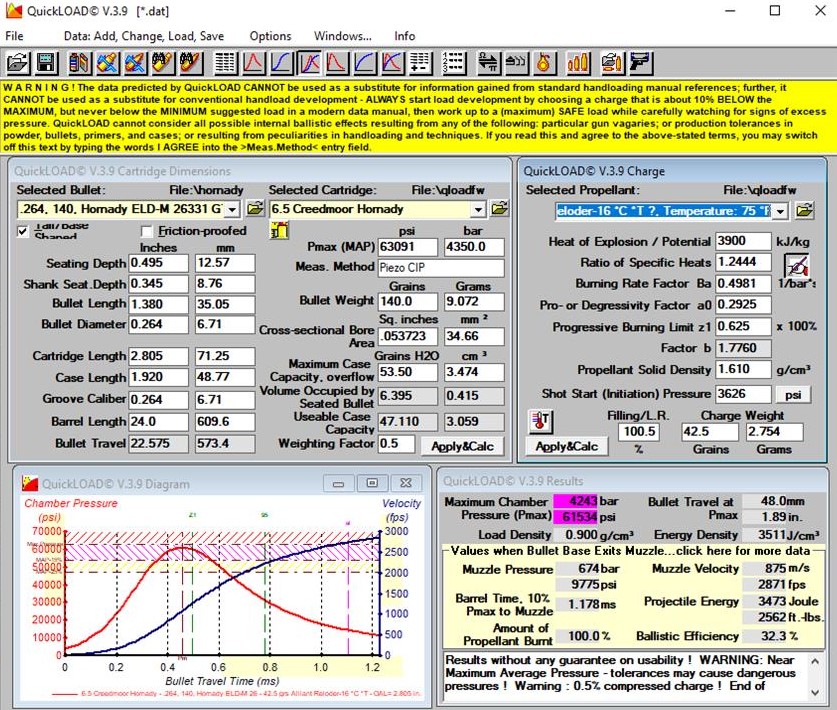Click the results message scrollbar up arrow
Viewport: 837px width, 710px height.
click(815, 661)
